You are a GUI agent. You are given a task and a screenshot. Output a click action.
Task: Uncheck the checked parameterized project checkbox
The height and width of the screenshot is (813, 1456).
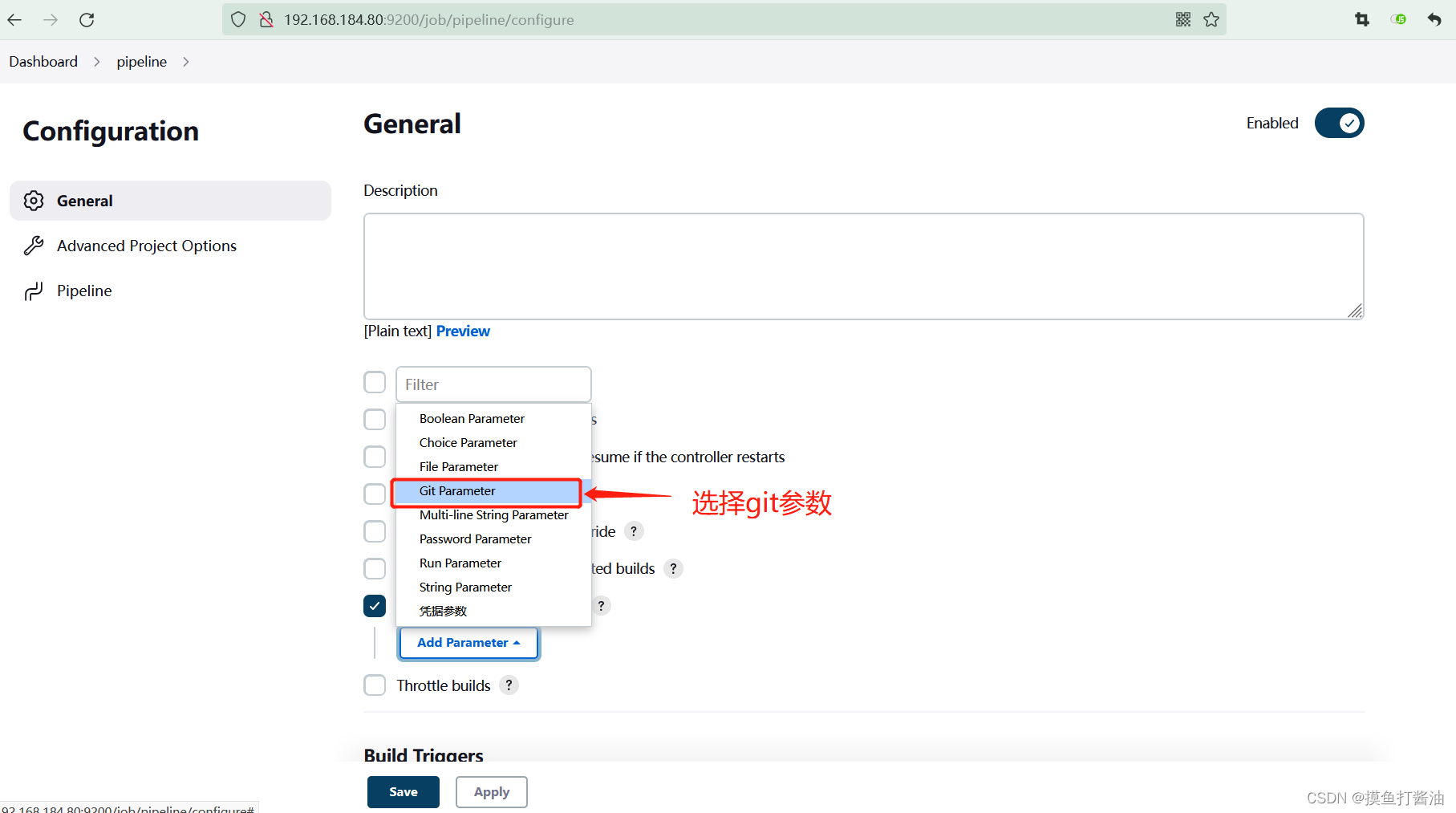(375, 605)
